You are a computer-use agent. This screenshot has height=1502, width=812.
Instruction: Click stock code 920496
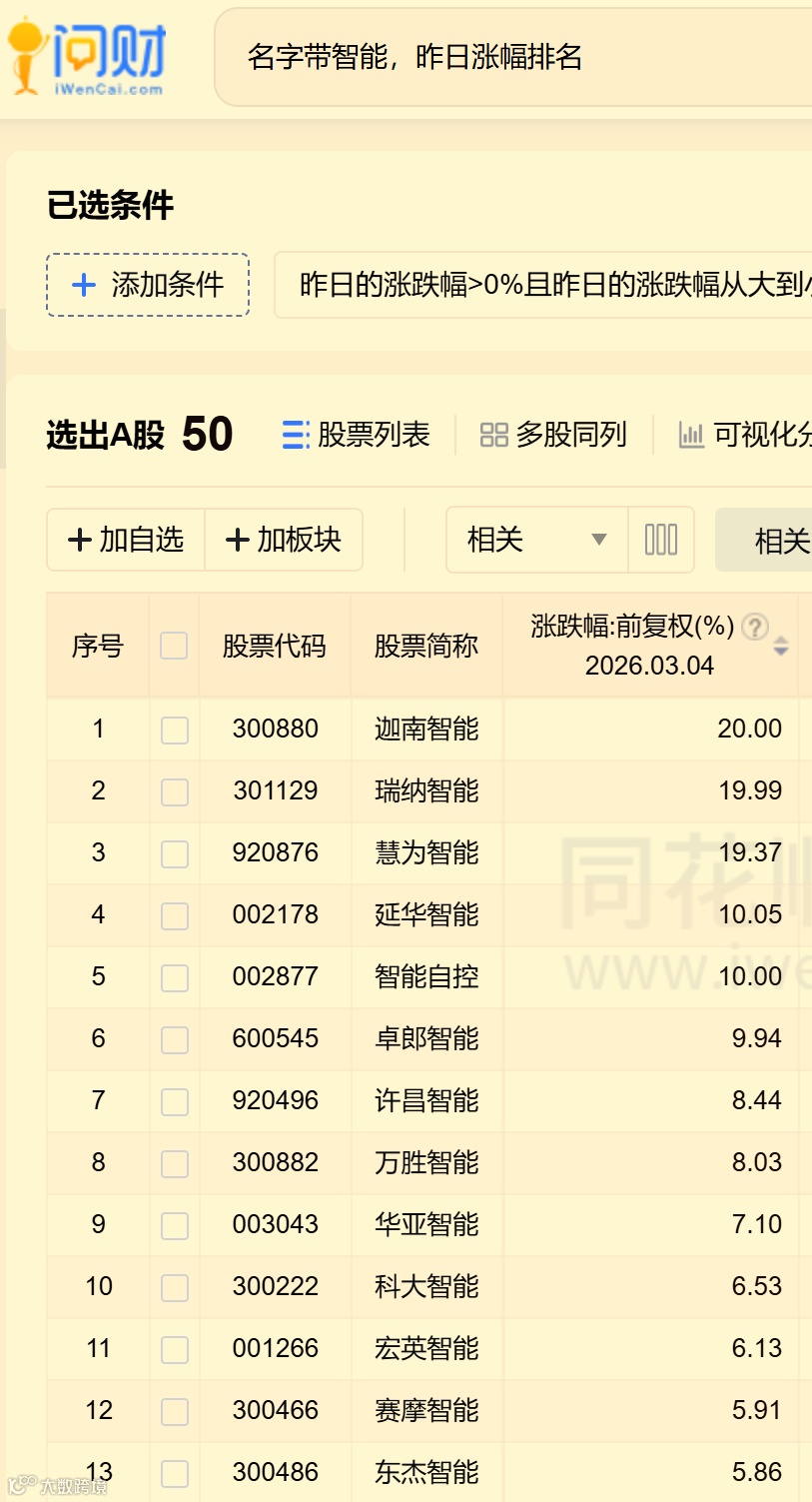276,1100
